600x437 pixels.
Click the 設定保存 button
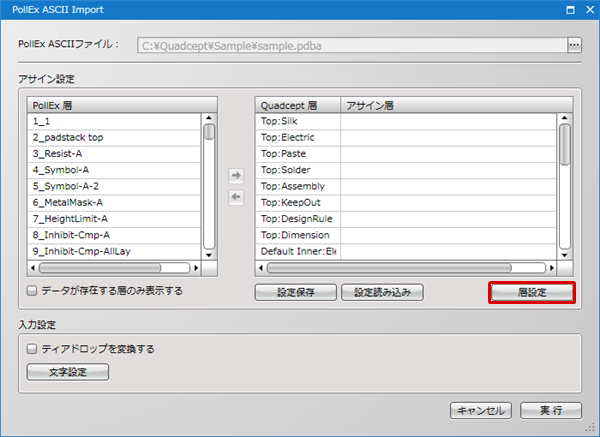point(296,292)
